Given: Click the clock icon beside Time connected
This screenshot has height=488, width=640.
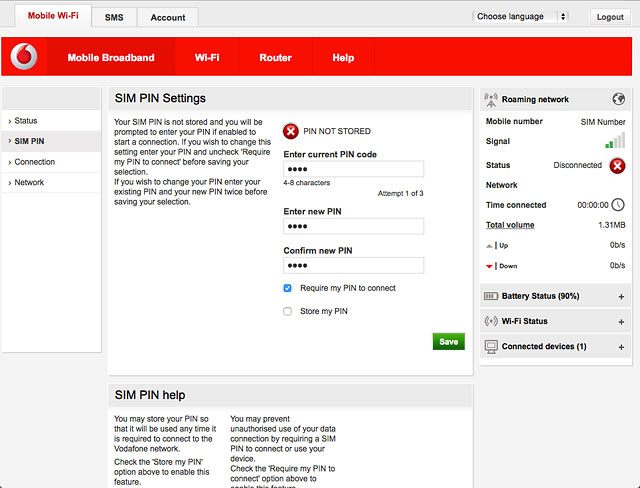Looking at the screenshot, I should pos(618,205).
